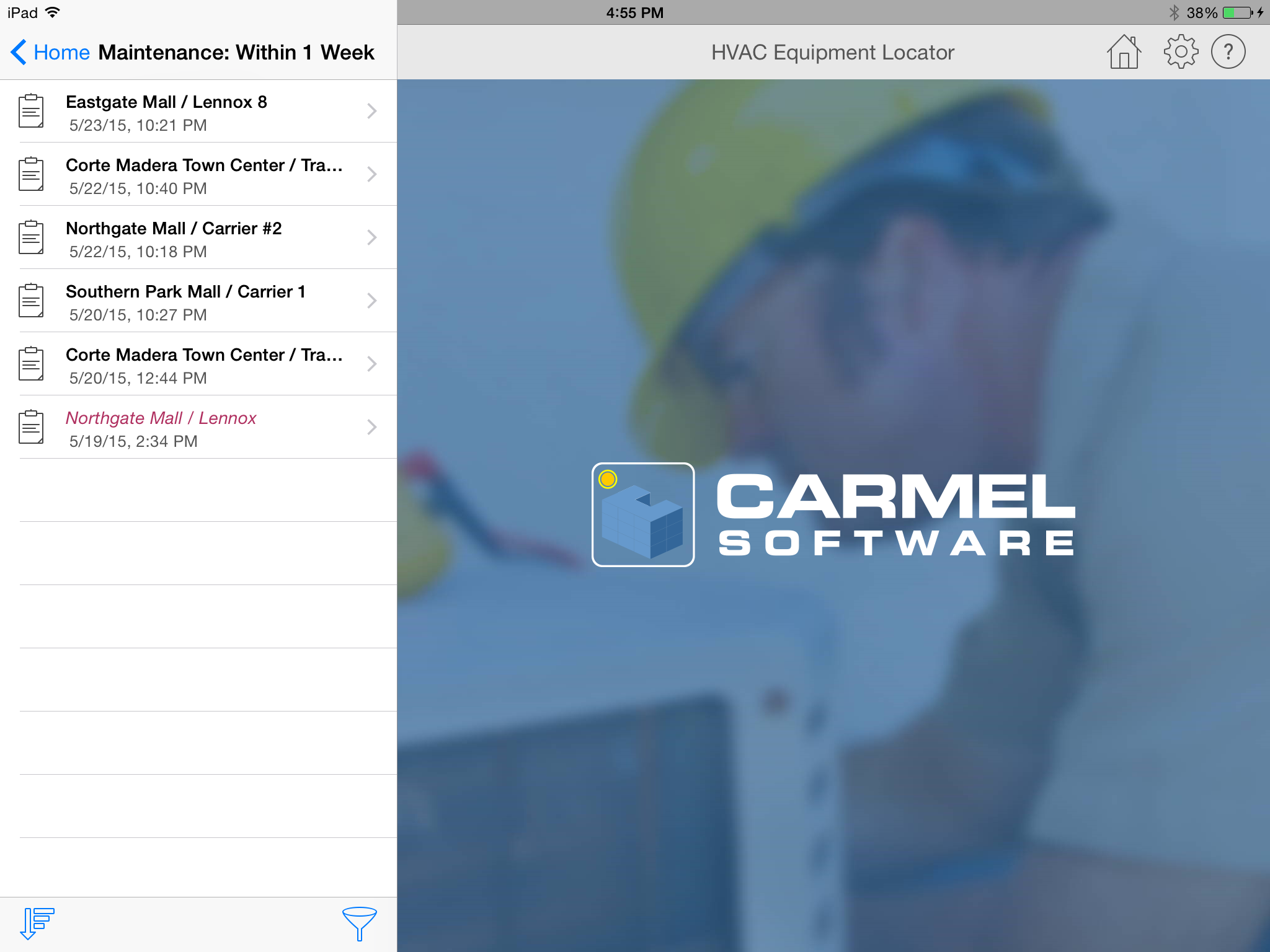Viewport: 1270px width, 952px height.
Task: Open the home screen via house icon
Action: click(x=1124, y=52)
